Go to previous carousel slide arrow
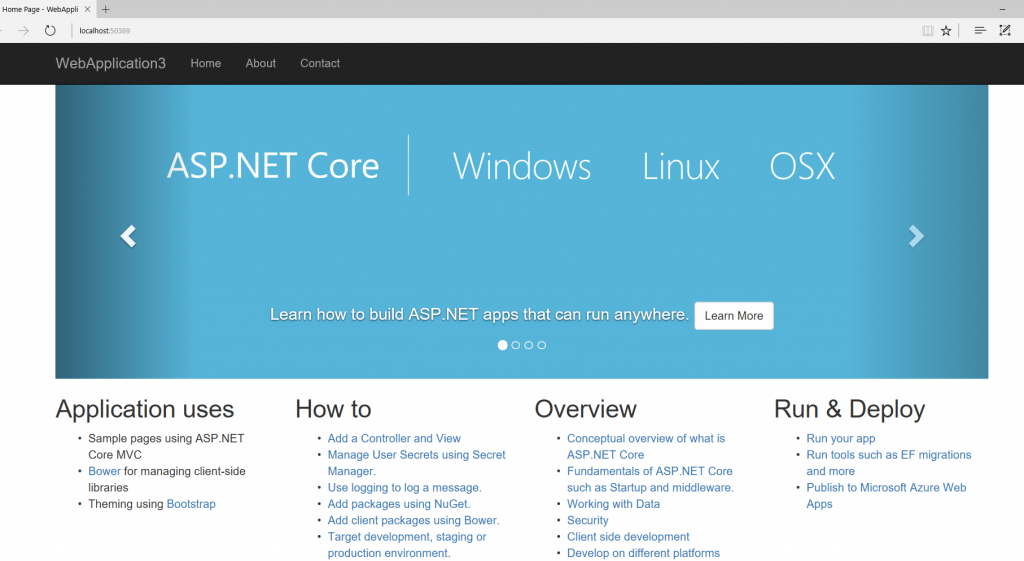The image size is (1024, 561). pos(128,236)
